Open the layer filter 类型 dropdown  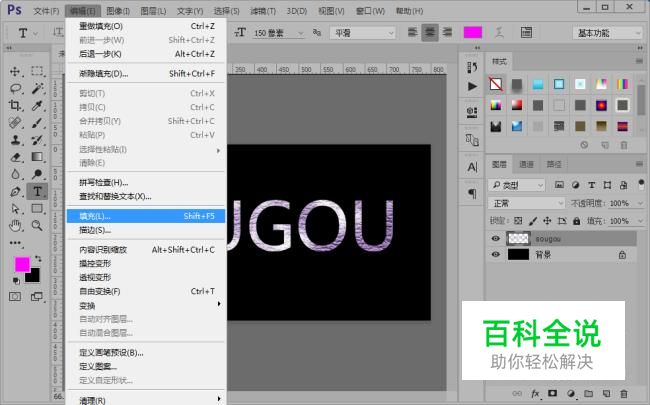point(516,185)
